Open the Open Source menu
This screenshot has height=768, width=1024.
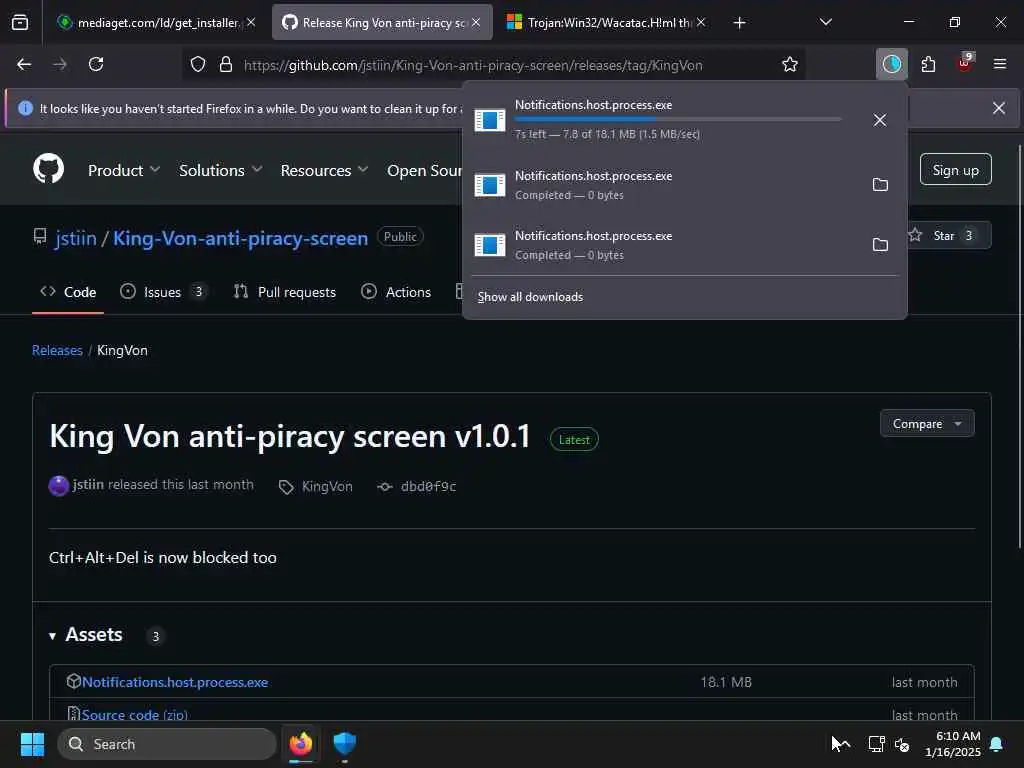[x=424, y=170]
